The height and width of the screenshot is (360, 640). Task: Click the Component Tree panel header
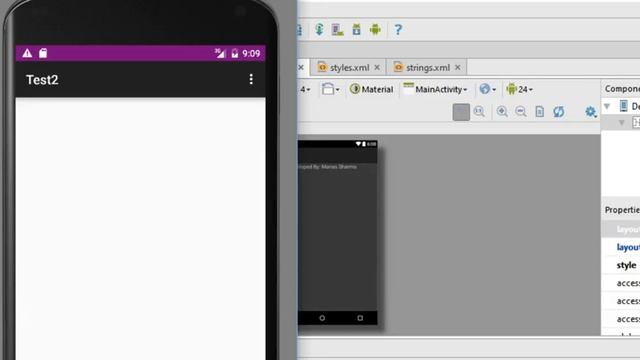point(621,89)
